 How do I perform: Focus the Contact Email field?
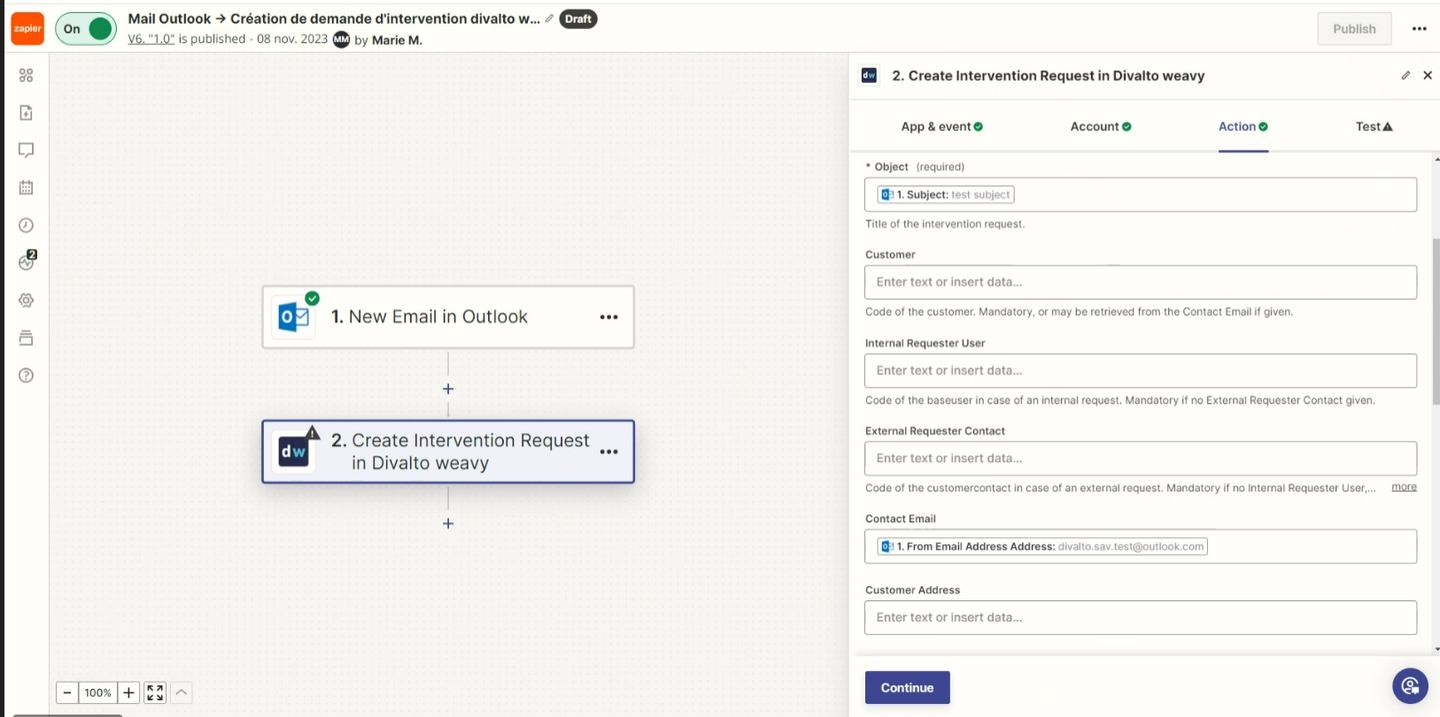pyautogui.click(x=1141, y=546)
